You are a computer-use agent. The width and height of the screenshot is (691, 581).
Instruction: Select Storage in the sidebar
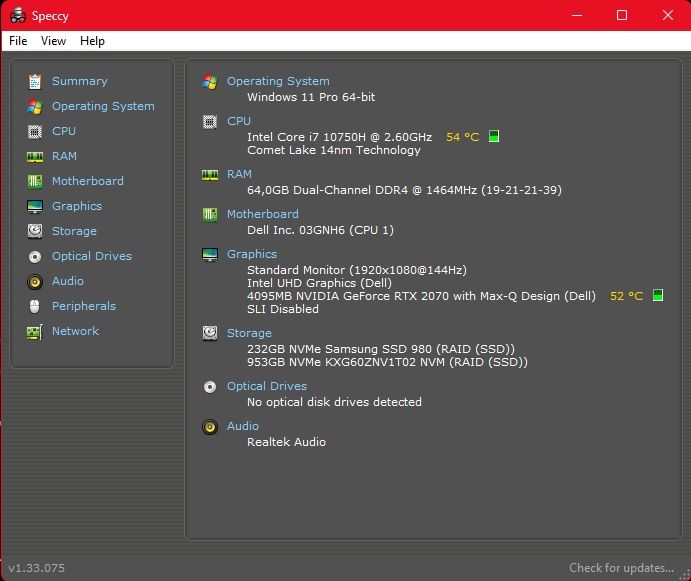coord(74,231)
